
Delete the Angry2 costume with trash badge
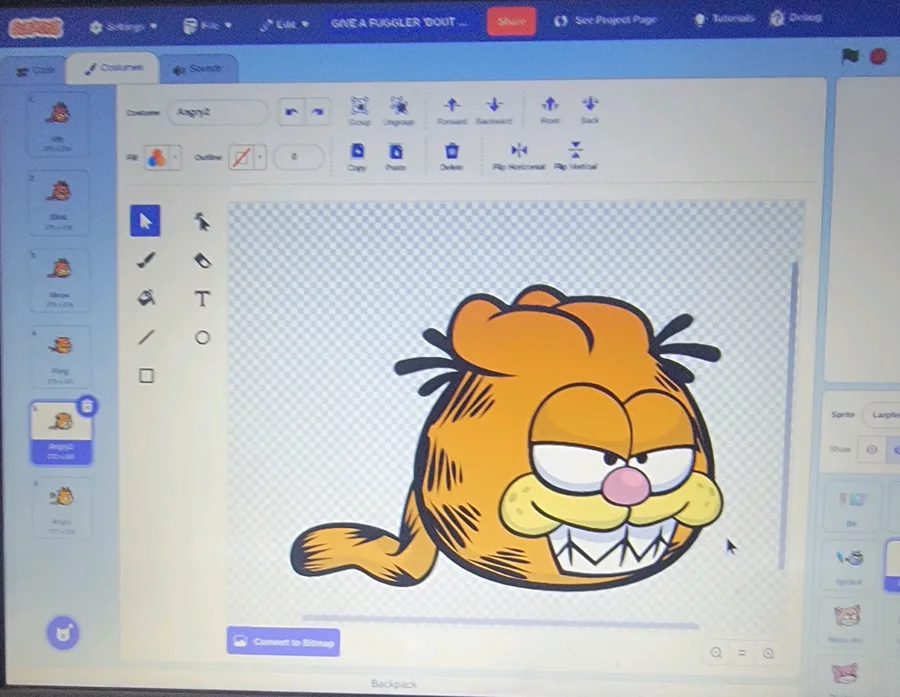point(87,406)
